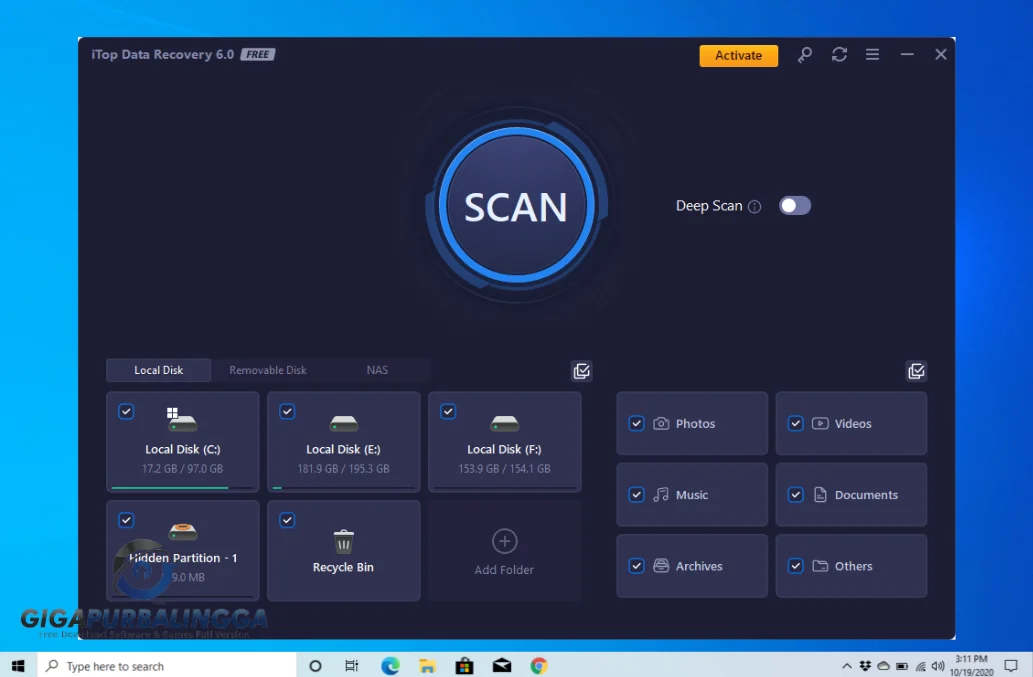Image resolution: width=1033 pixels, height=677 pixels.
Task: Uncheck Local Disk (E:) checkbox
Action: click(287, 412)
